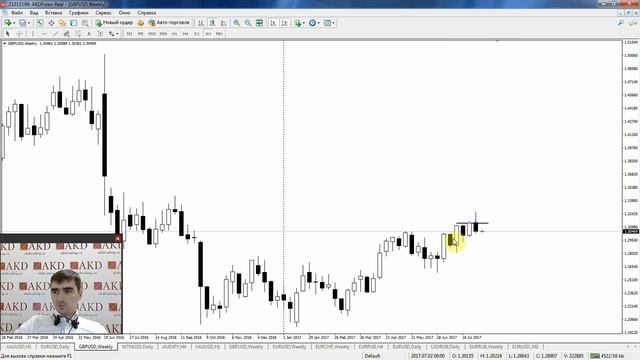Draw a horizontal line tool

(44, 33)
